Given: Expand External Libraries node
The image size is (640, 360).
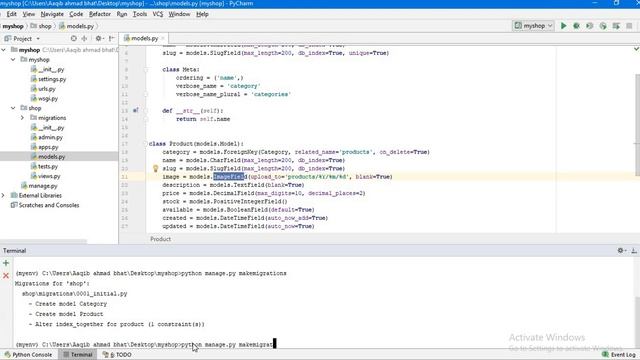Looking at the screenshot, I should coord(4,196).
